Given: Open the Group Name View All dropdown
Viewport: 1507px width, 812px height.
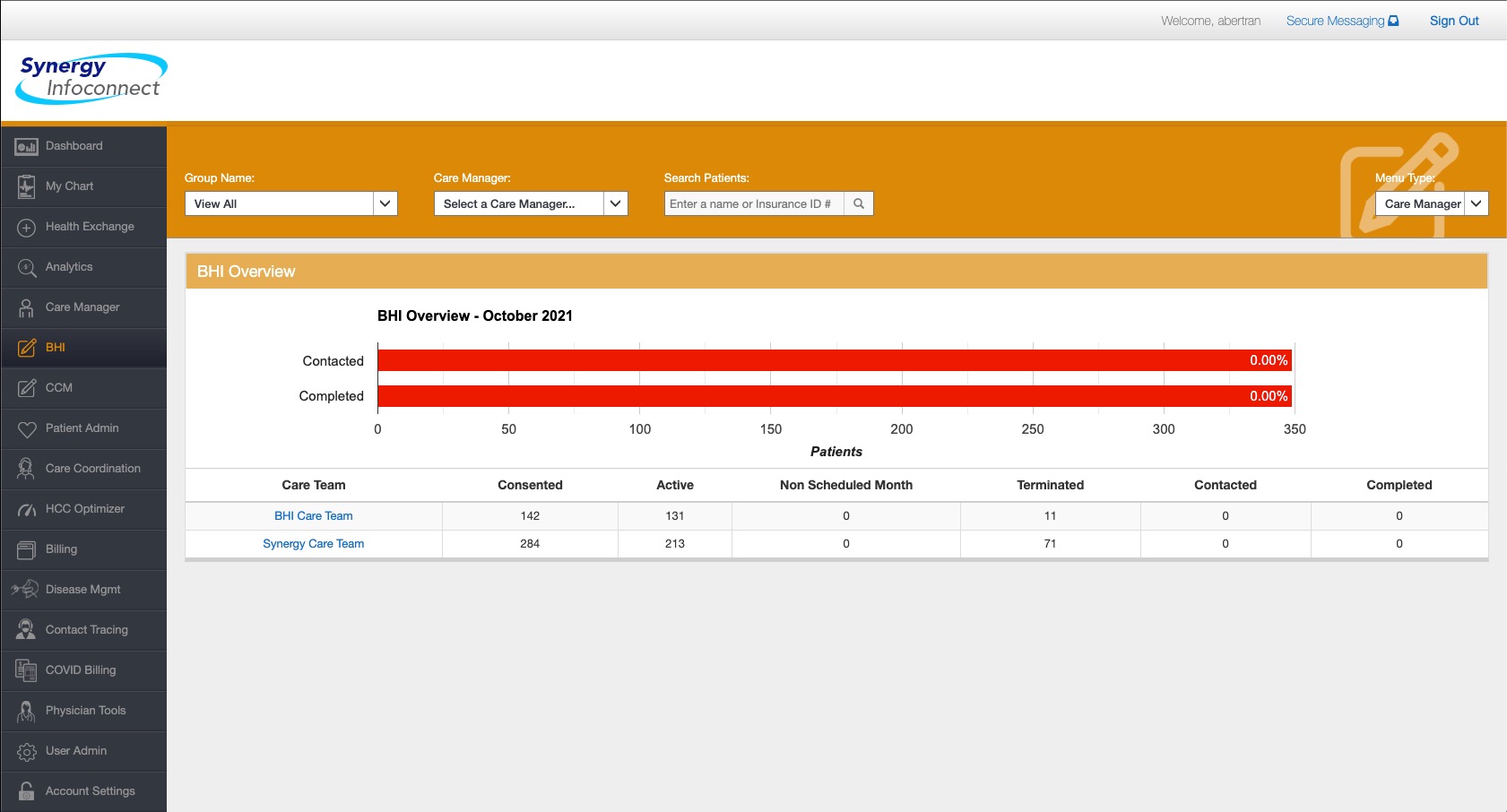Looking at the screenshot, I should tap(290, 203).
